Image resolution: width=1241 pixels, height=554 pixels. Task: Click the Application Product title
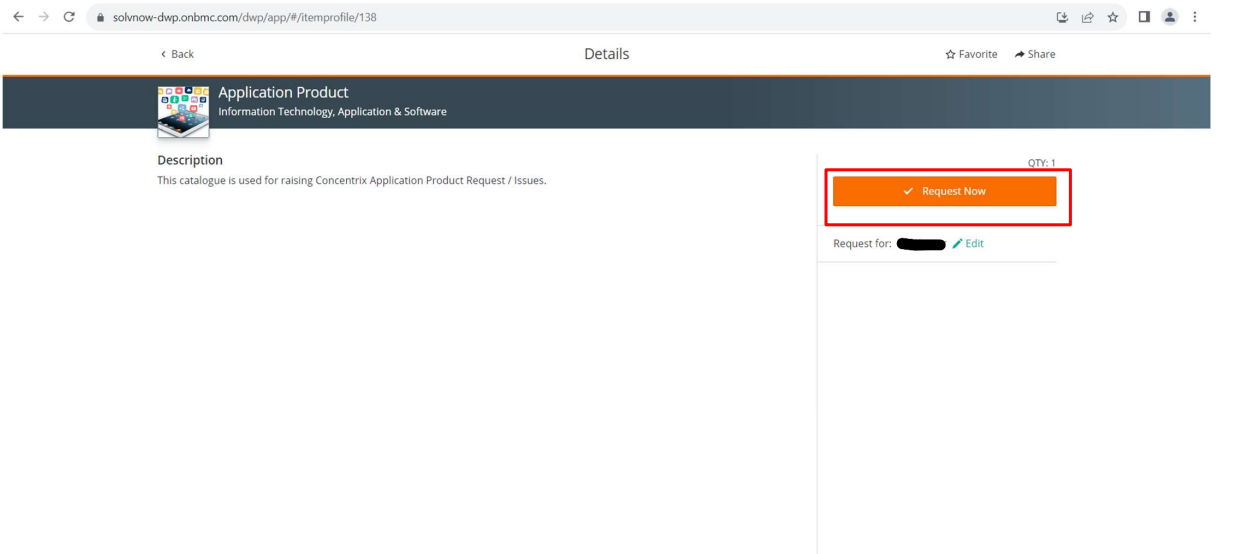click(x=283, y=93)
